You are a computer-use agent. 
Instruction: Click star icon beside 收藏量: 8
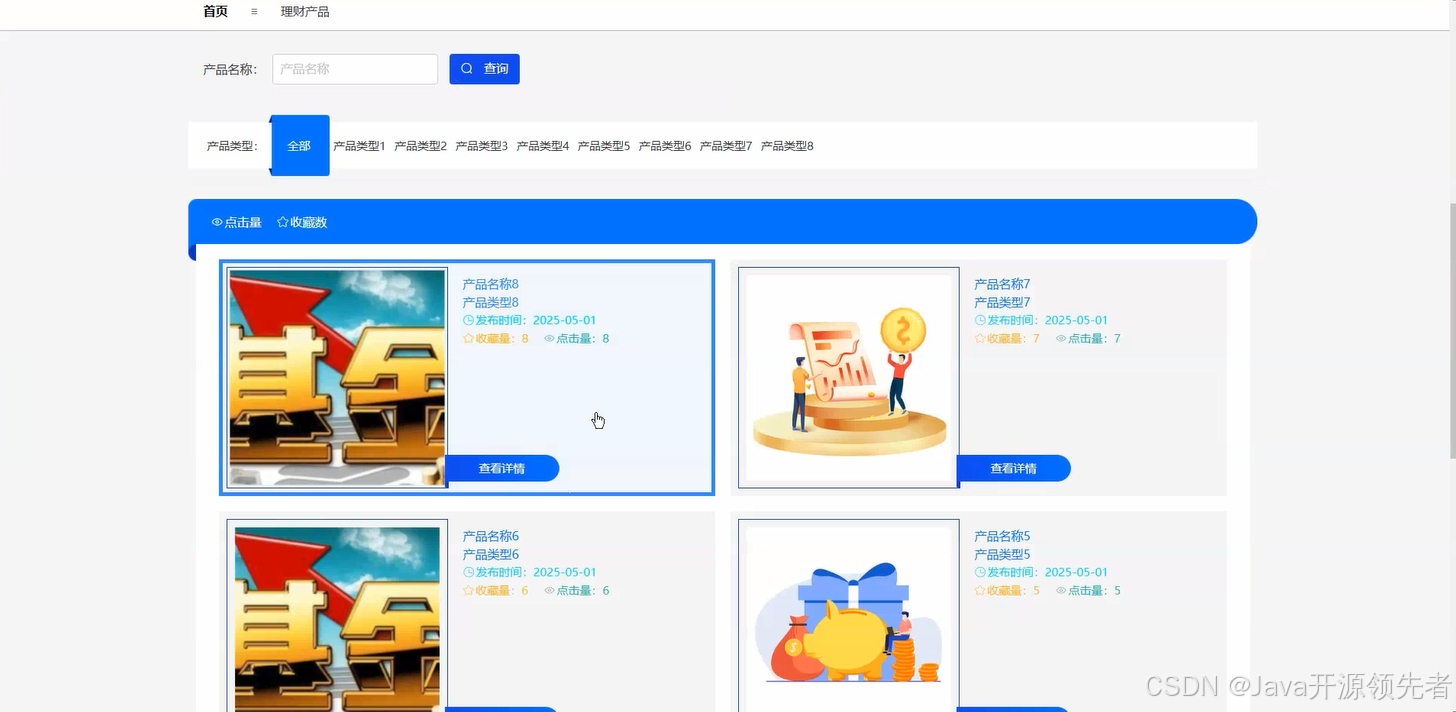(468, 338)
